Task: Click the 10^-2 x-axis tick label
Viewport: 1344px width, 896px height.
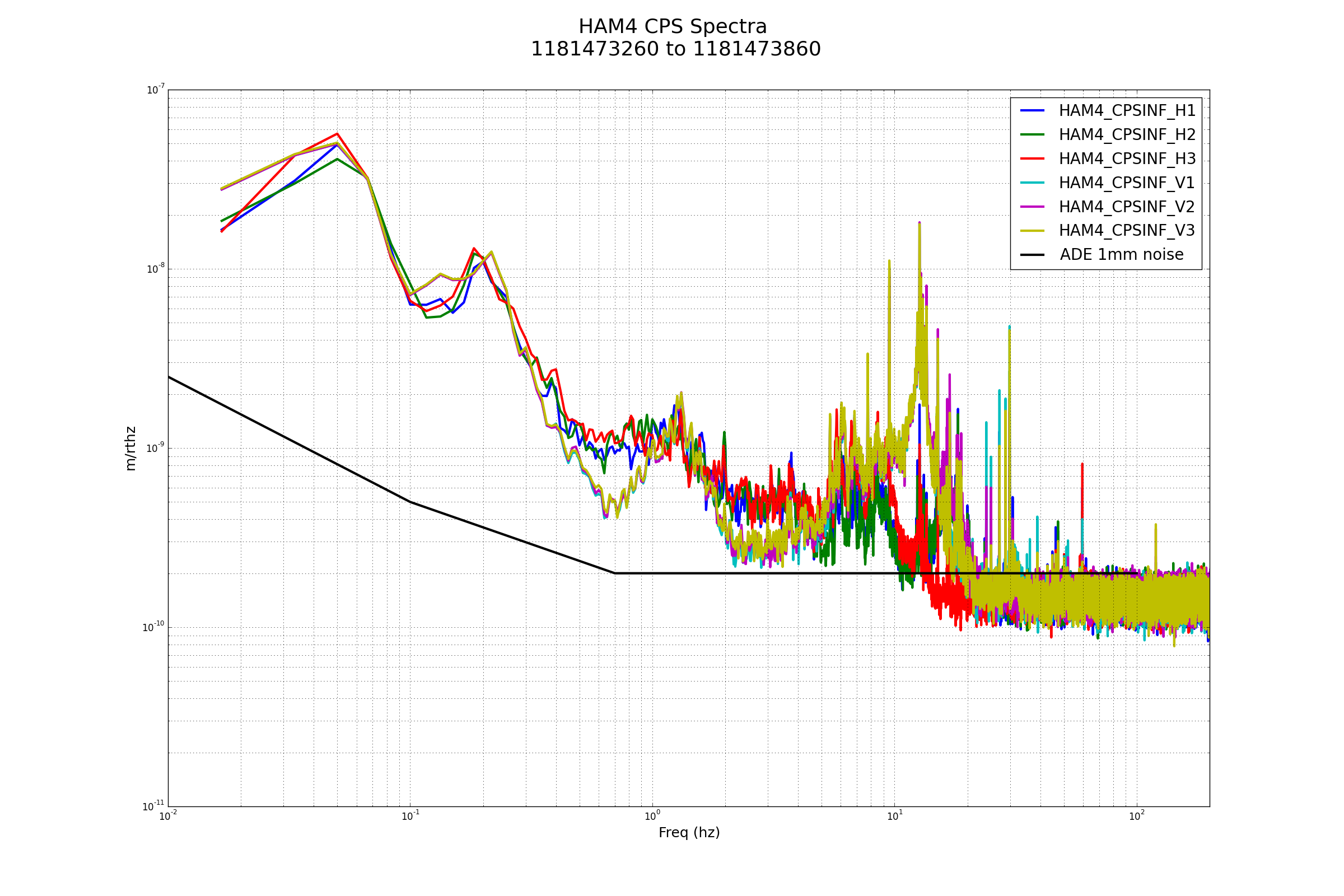Action: point(168,816)
